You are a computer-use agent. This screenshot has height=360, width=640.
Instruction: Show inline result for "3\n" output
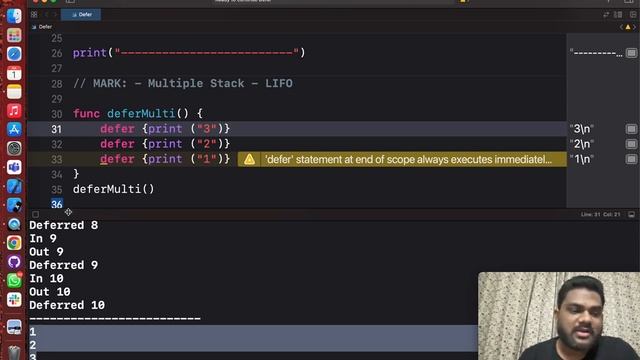(x=631, y=129)
